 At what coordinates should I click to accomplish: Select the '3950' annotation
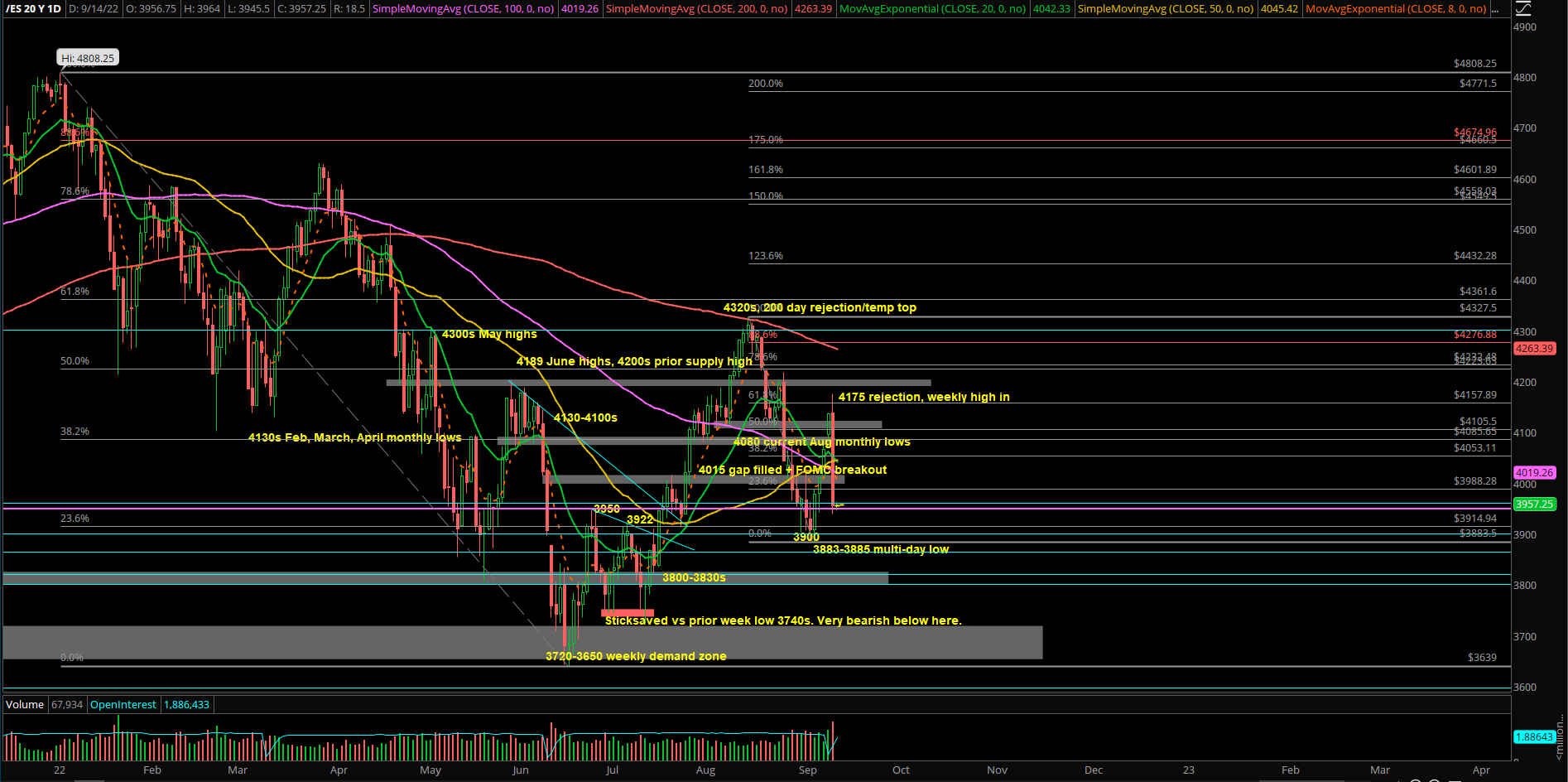(607, 509)
